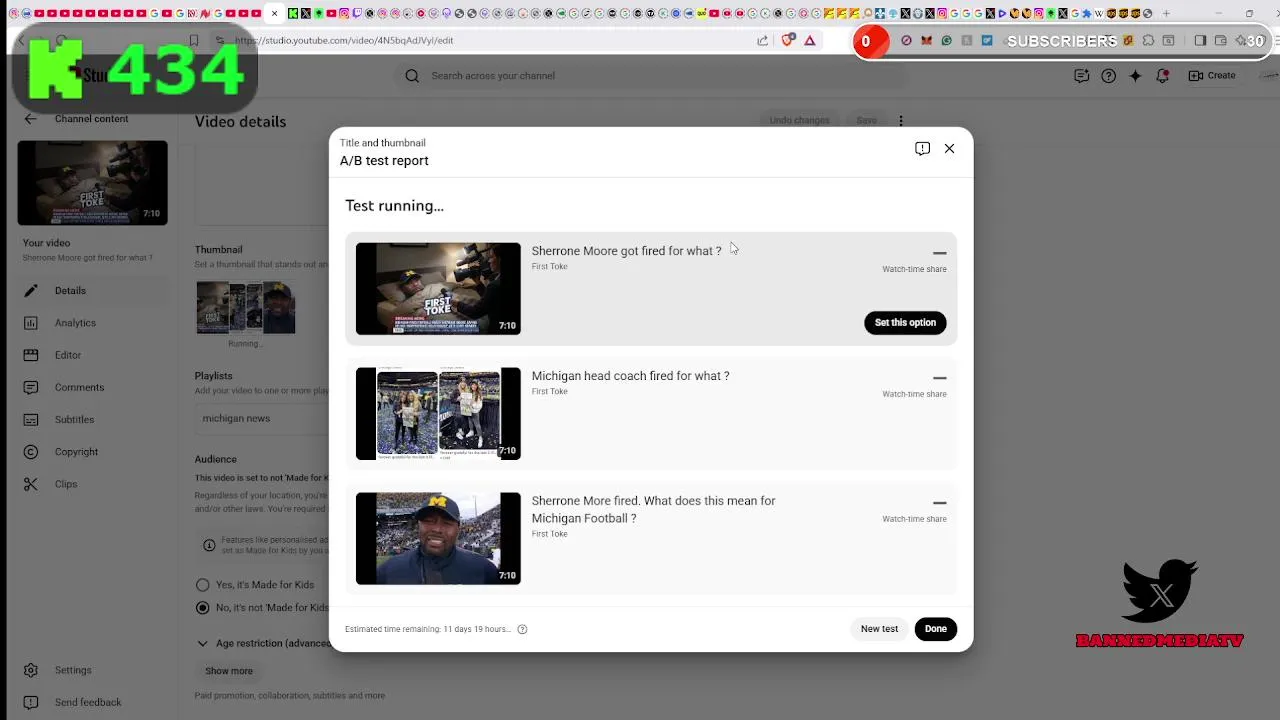Click the bookmark icon beside address bar
The height and width of the screenshot is (720, 1280).
[x=194, y=41]
